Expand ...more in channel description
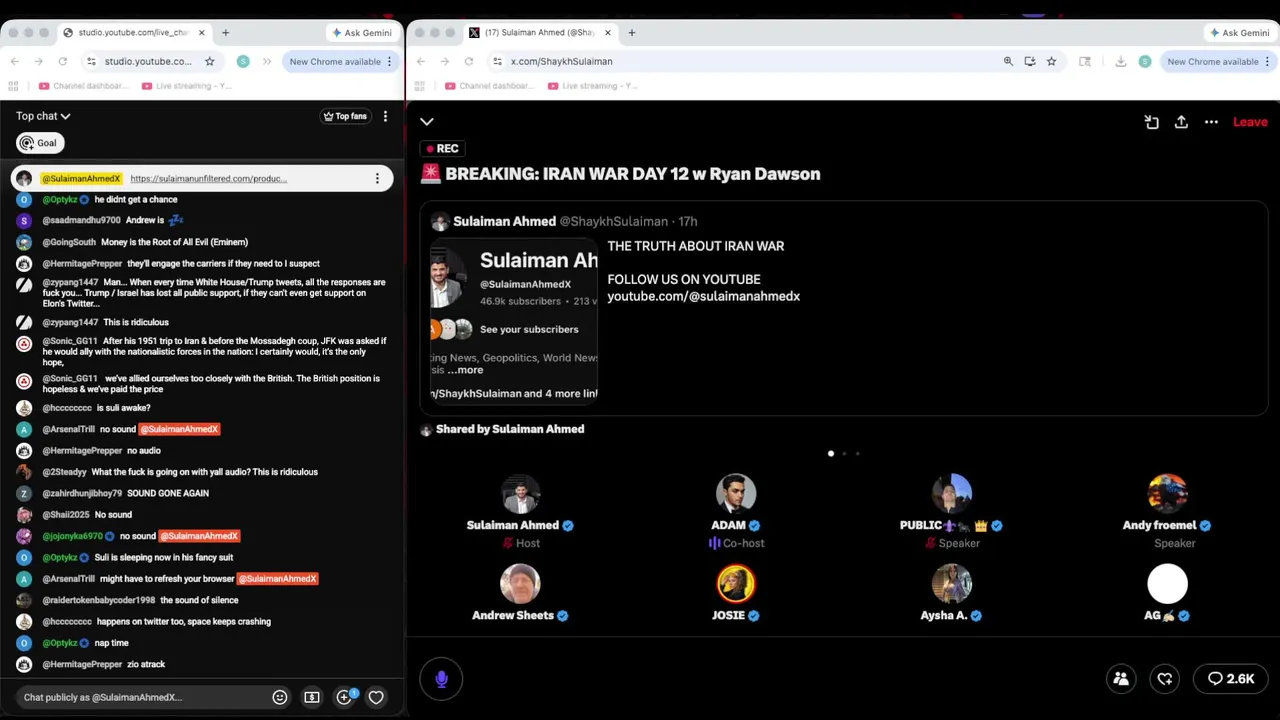Screen dimensions: 1280x720 tap(466, 370)
